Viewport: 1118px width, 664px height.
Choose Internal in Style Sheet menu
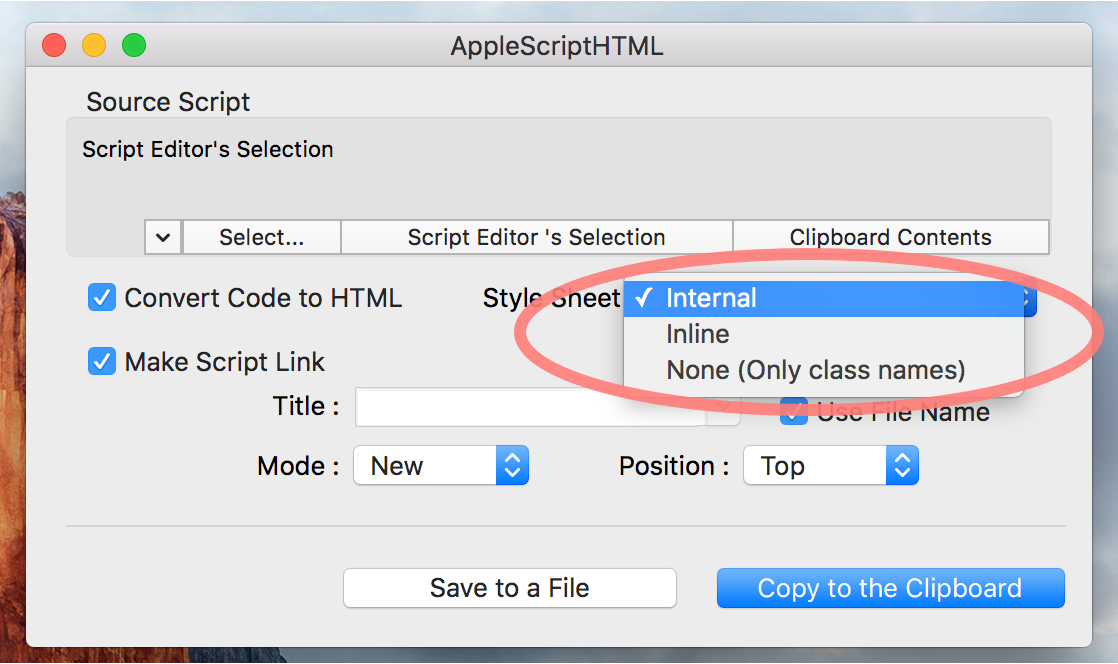(824, 298)
